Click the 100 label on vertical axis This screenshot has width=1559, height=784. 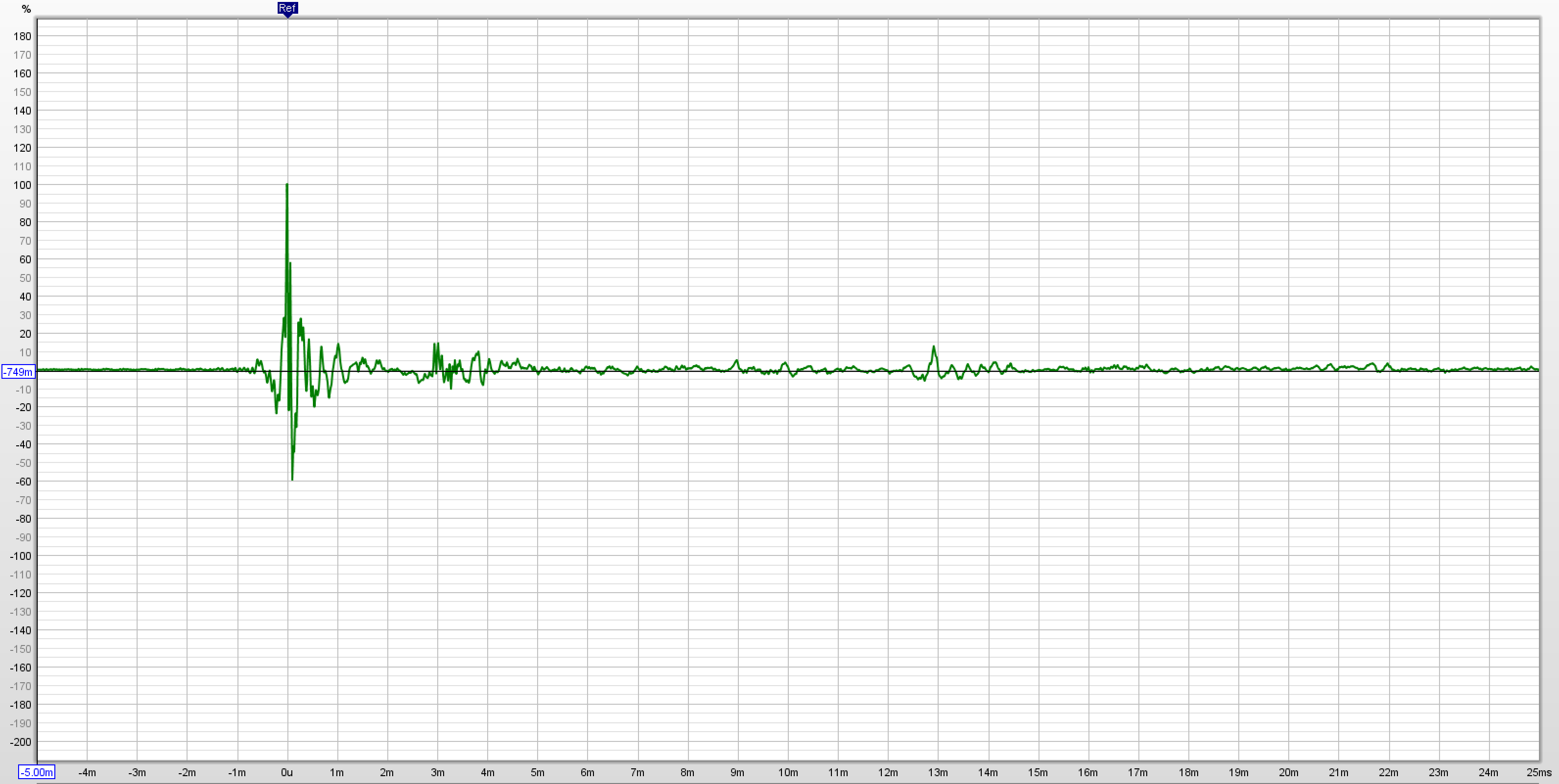tap(23, 185)
